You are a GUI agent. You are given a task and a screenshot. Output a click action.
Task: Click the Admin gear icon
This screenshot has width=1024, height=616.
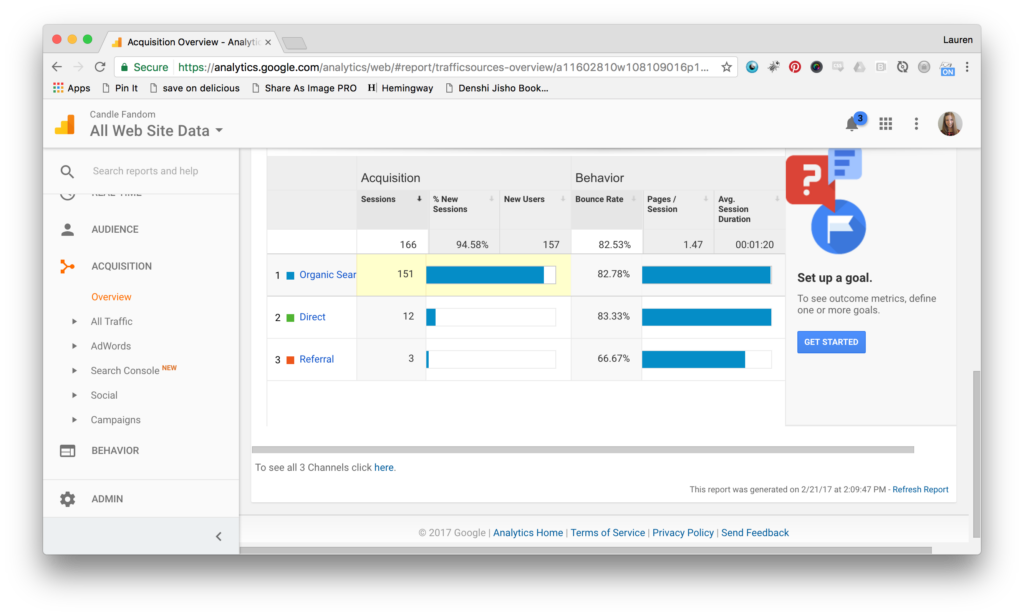click(67, 499)
